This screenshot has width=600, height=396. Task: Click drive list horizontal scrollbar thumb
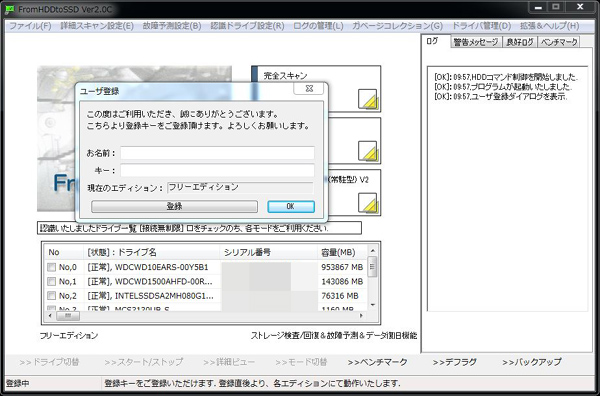coord(68,316)
